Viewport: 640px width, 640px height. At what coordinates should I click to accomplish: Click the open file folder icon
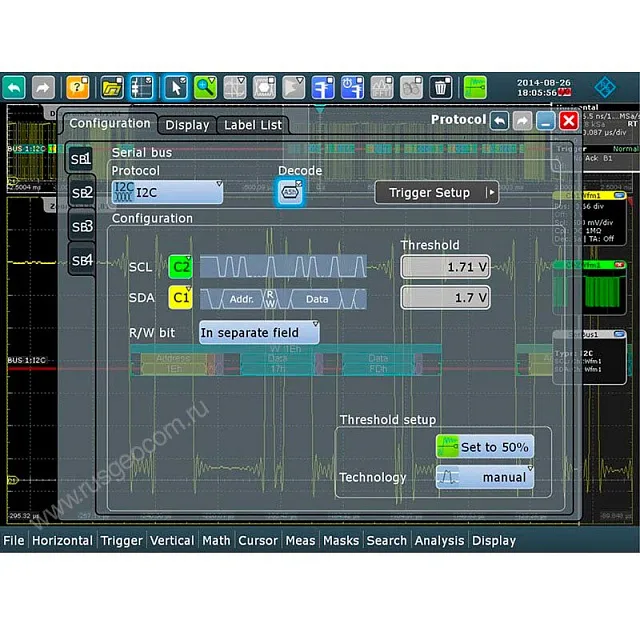pos(112,88)
